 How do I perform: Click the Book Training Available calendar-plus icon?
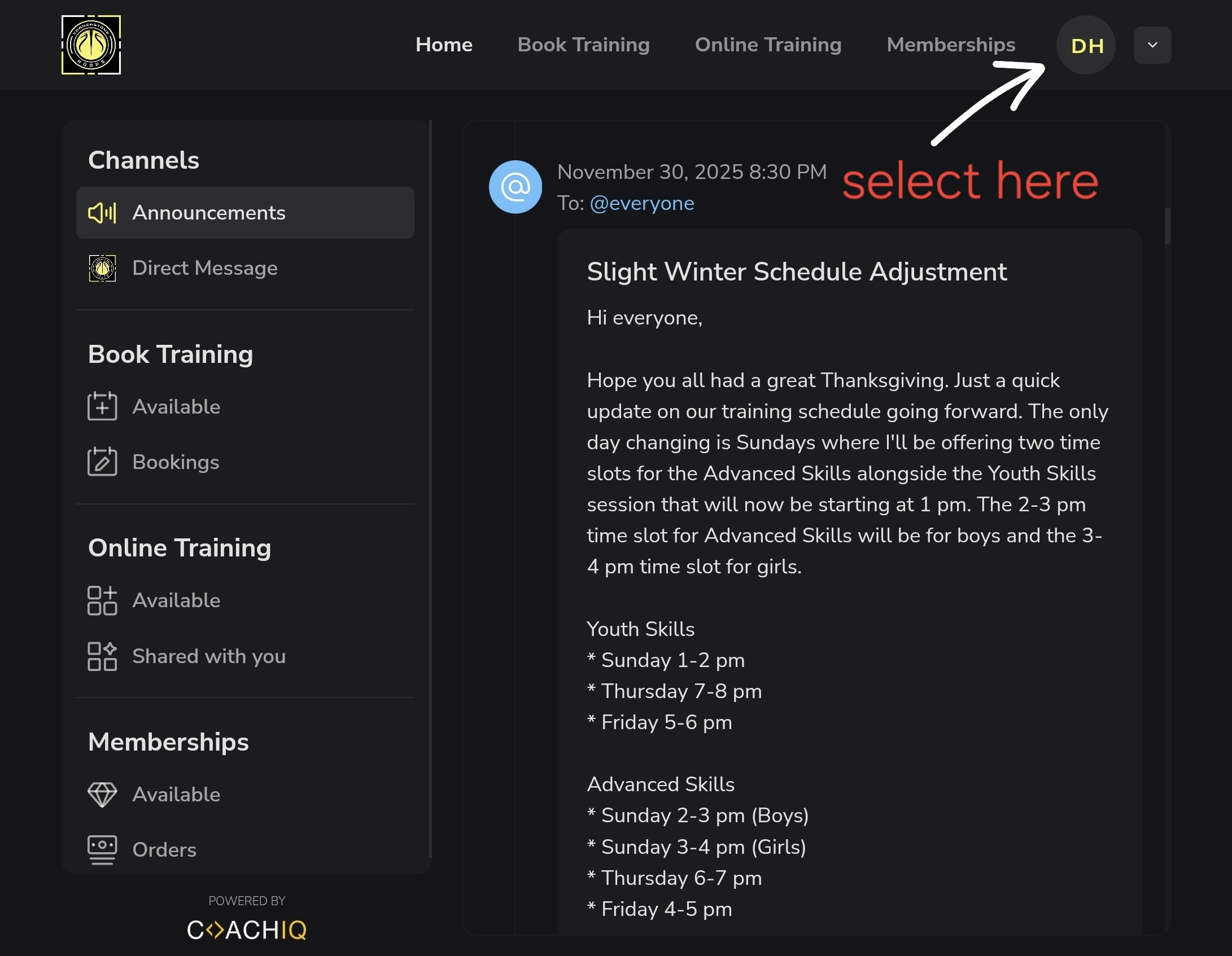coord(102,406)
